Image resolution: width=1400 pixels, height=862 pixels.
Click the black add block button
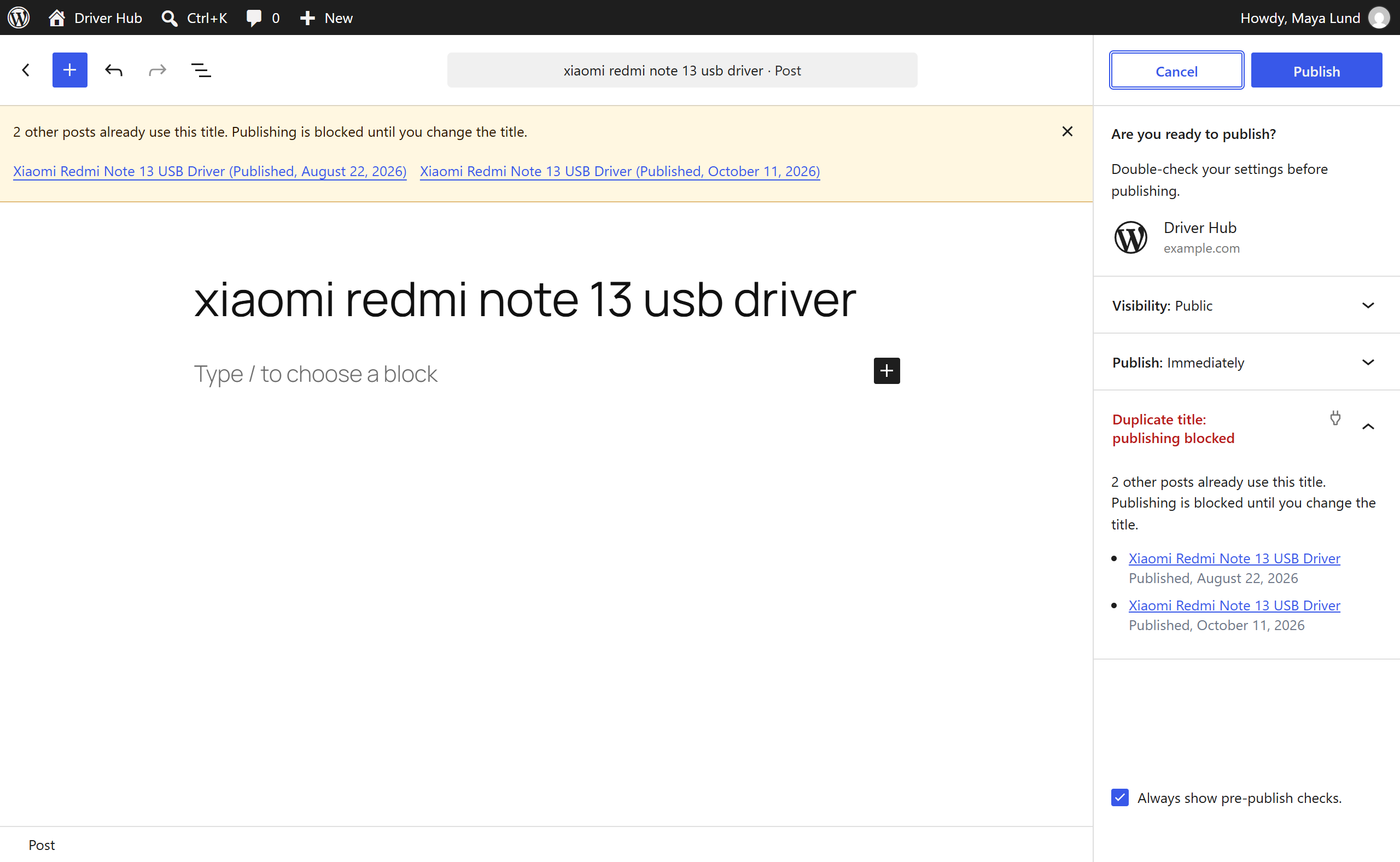coord(886,371)
